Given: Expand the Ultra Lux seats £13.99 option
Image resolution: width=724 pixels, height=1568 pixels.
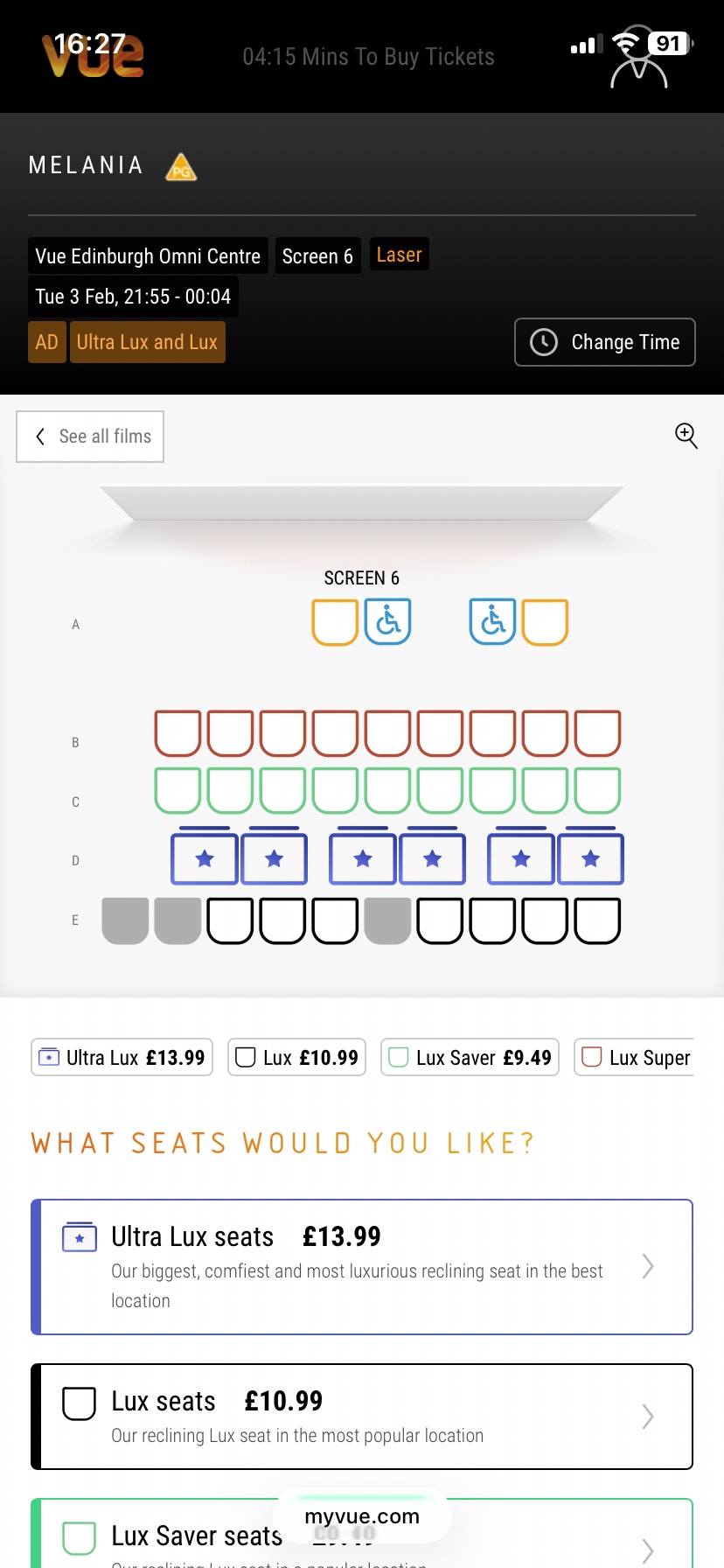Looking at the screenshot, I should pyautogui.click(x=362, y=1267).
